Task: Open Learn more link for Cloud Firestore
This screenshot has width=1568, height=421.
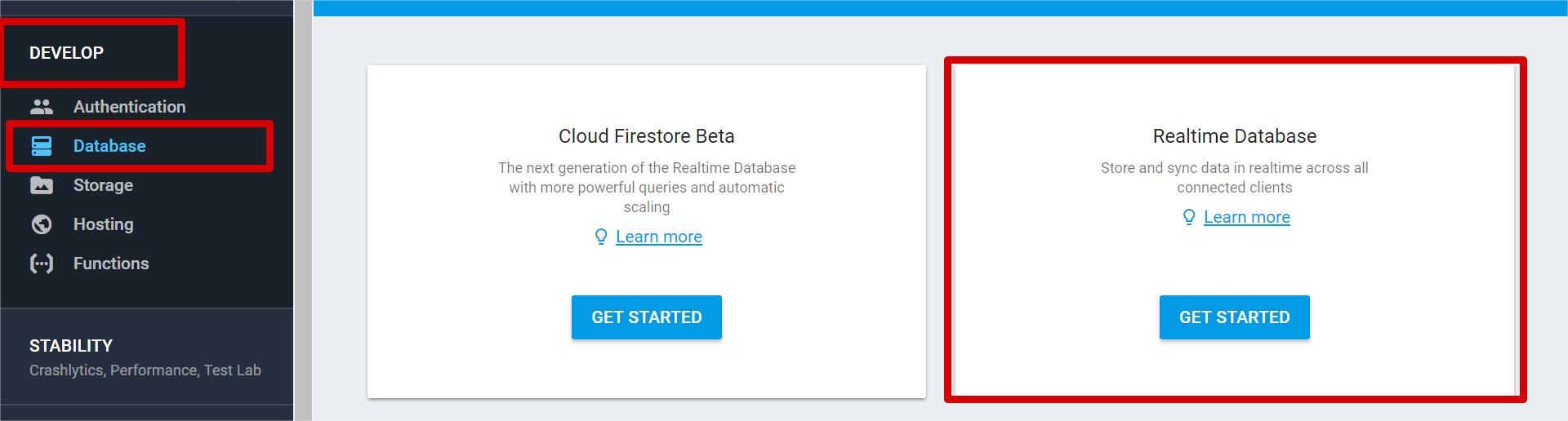Action: pyautogui.click(x=659, y=237)
